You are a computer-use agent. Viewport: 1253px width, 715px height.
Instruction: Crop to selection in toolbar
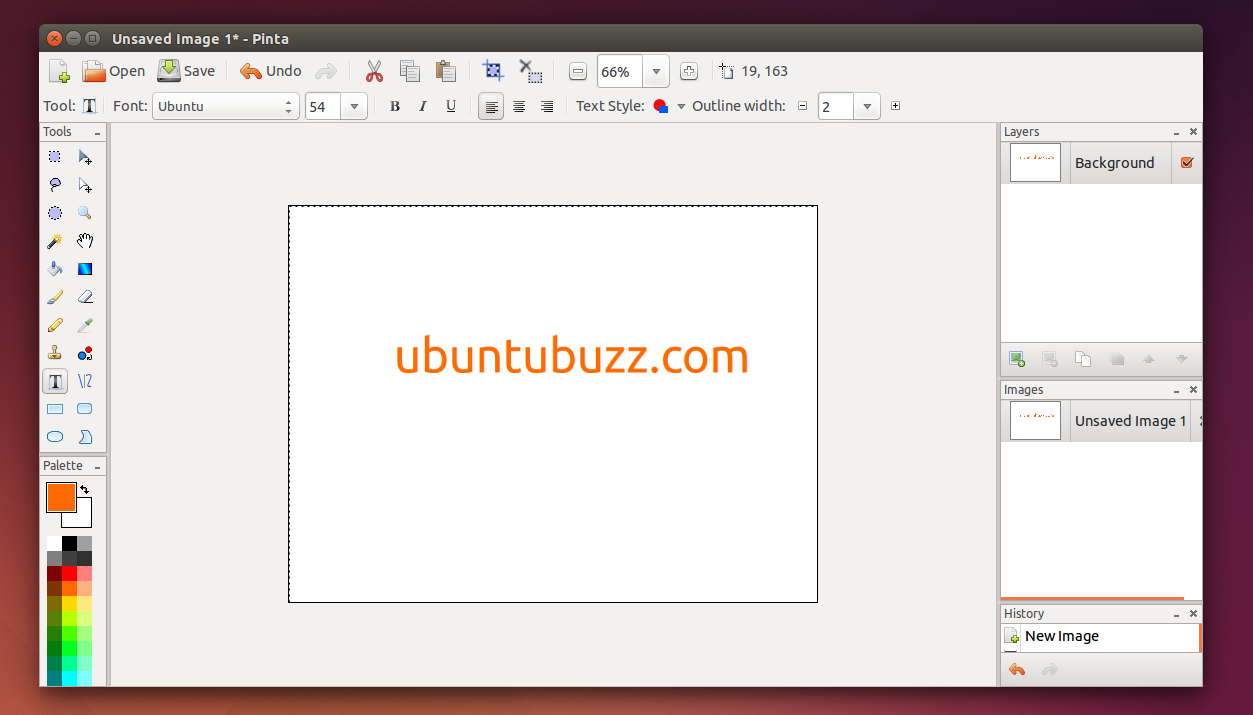493,70
